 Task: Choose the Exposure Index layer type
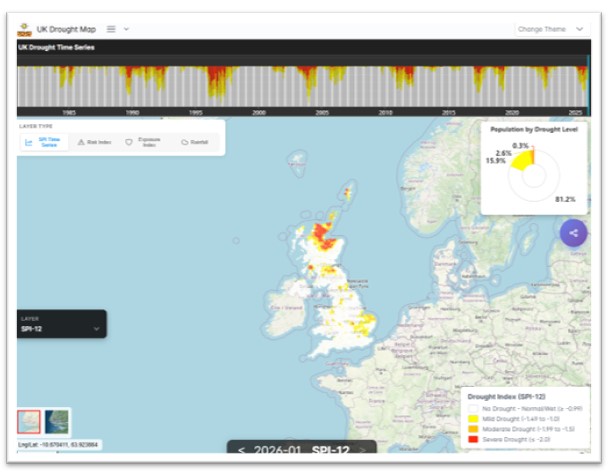(x=143, y=142)
